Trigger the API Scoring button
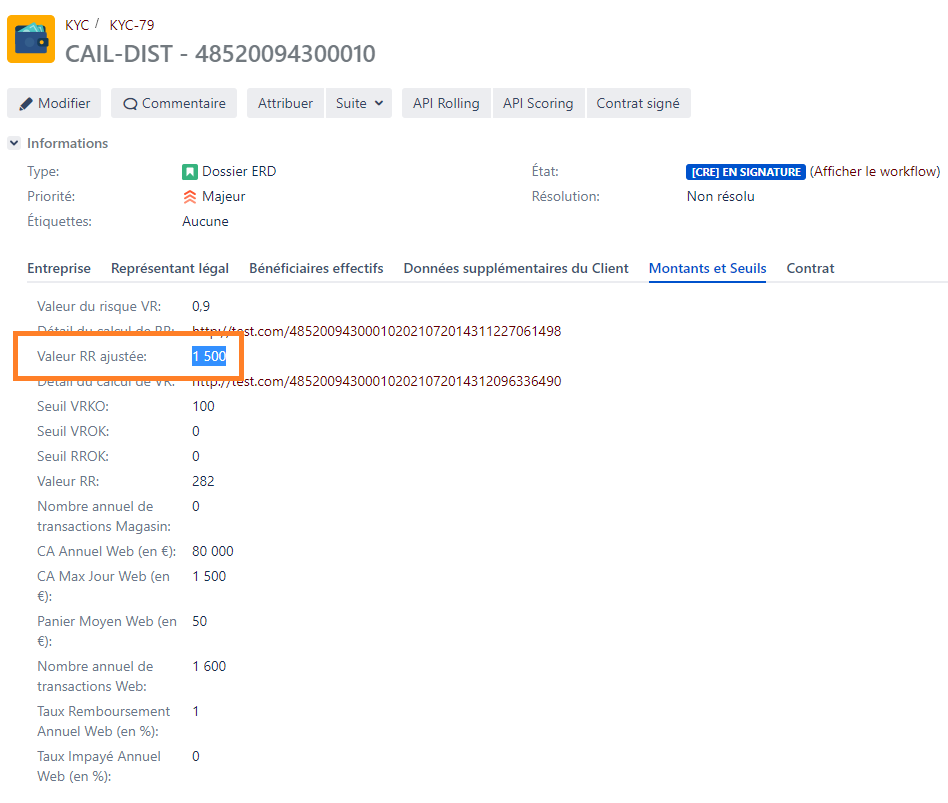This screenshot has height=803, width=948. coord(537,103)
